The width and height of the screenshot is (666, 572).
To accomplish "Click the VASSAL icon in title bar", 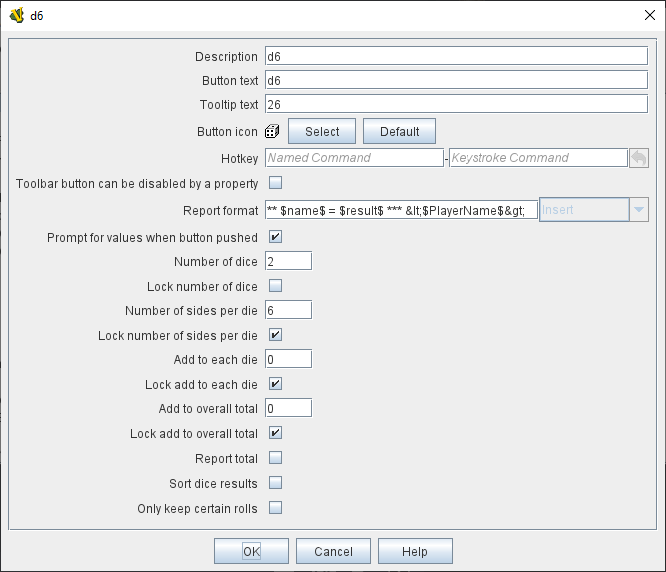I will (x=16, y=15).
